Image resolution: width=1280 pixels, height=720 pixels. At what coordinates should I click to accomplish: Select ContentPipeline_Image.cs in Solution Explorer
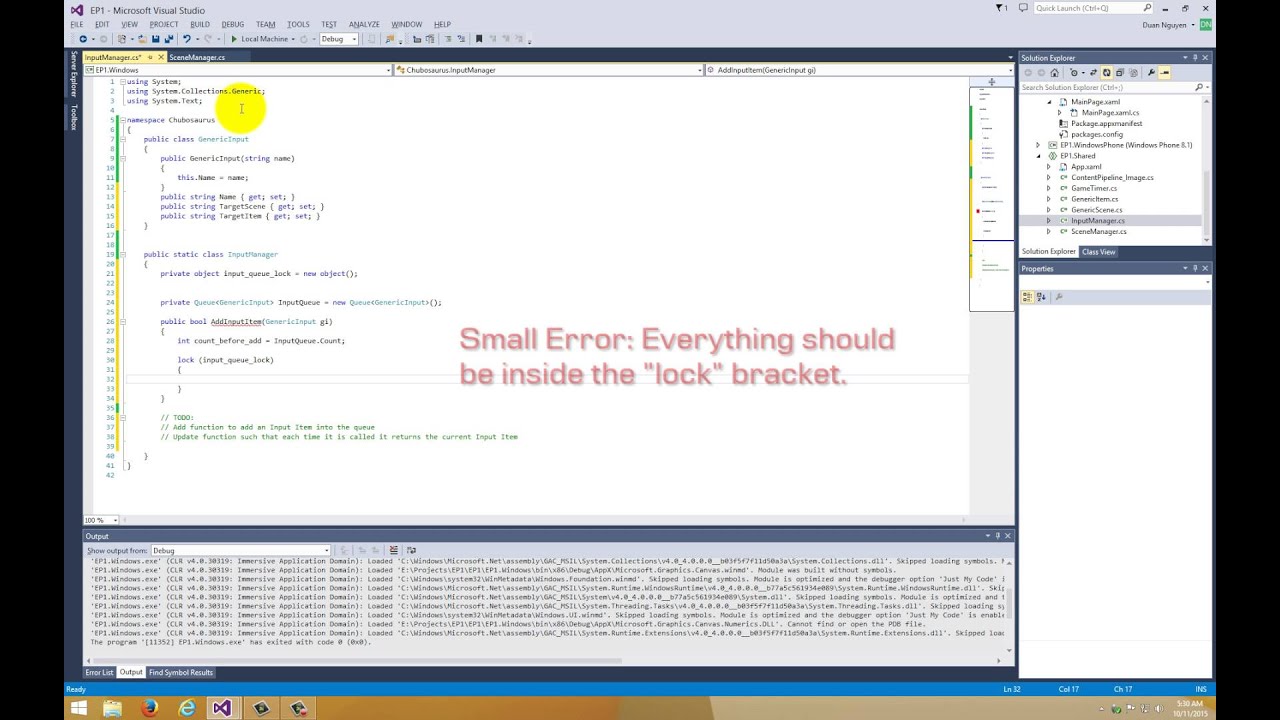(x=1112, y=177)
